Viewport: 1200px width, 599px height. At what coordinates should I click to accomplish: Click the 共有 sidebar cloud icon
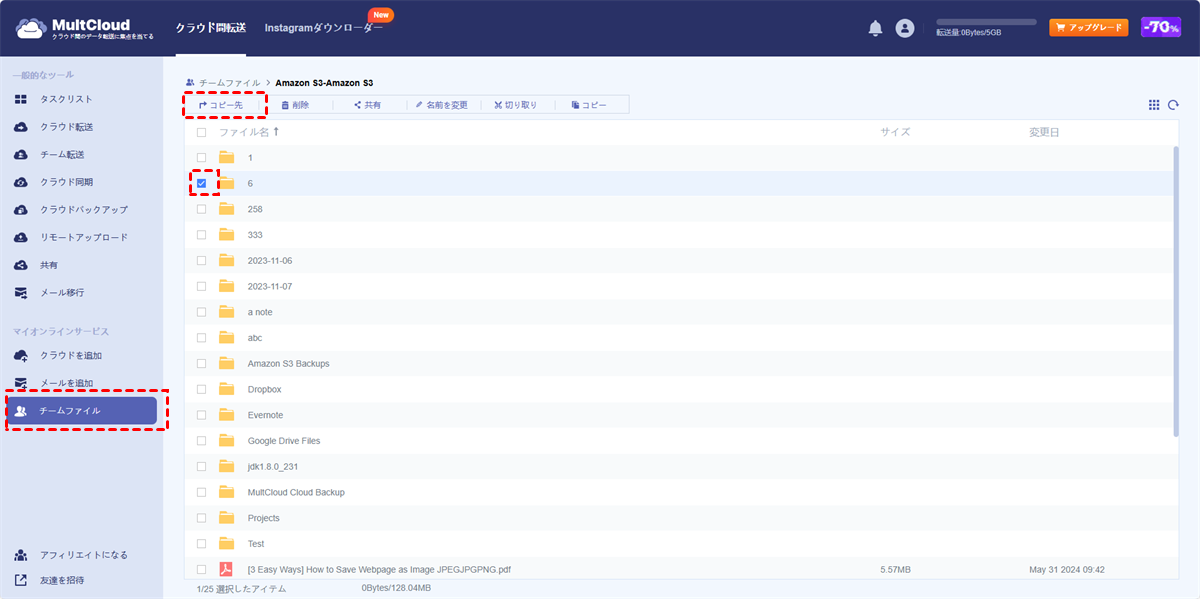(20, 265)
